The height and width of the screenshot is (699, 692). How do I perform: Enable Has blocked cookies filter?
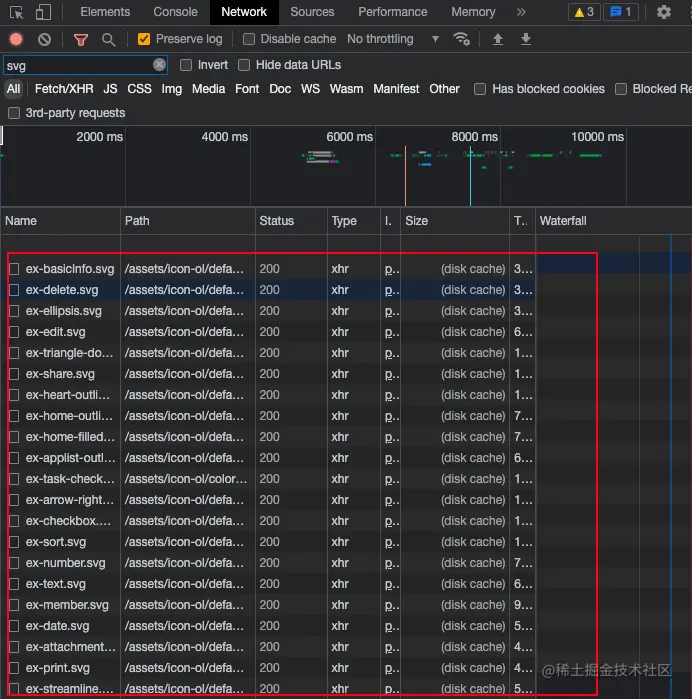click(480, 89)
